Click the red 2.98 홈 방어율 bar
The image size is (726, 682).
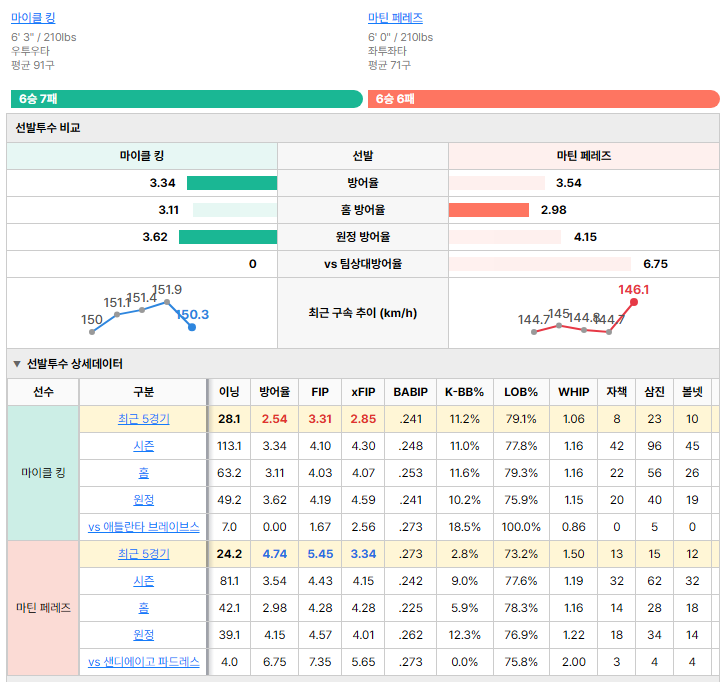point(488,210)
